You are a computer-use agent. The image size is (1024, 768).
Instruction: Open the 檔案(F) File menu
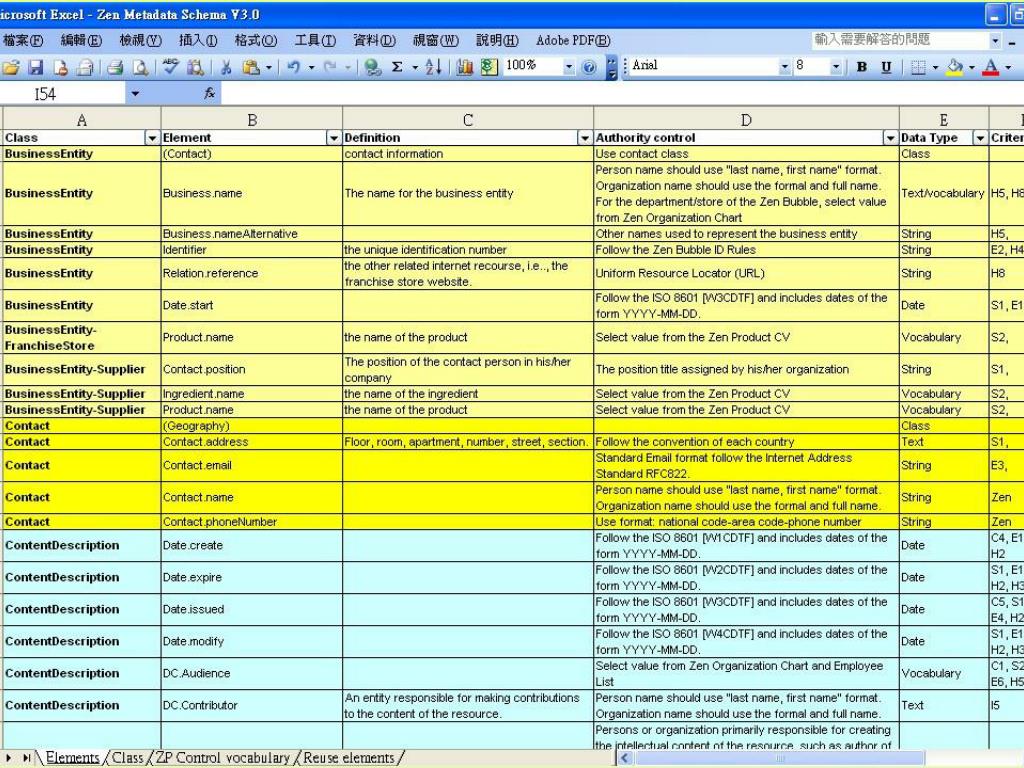23,40
